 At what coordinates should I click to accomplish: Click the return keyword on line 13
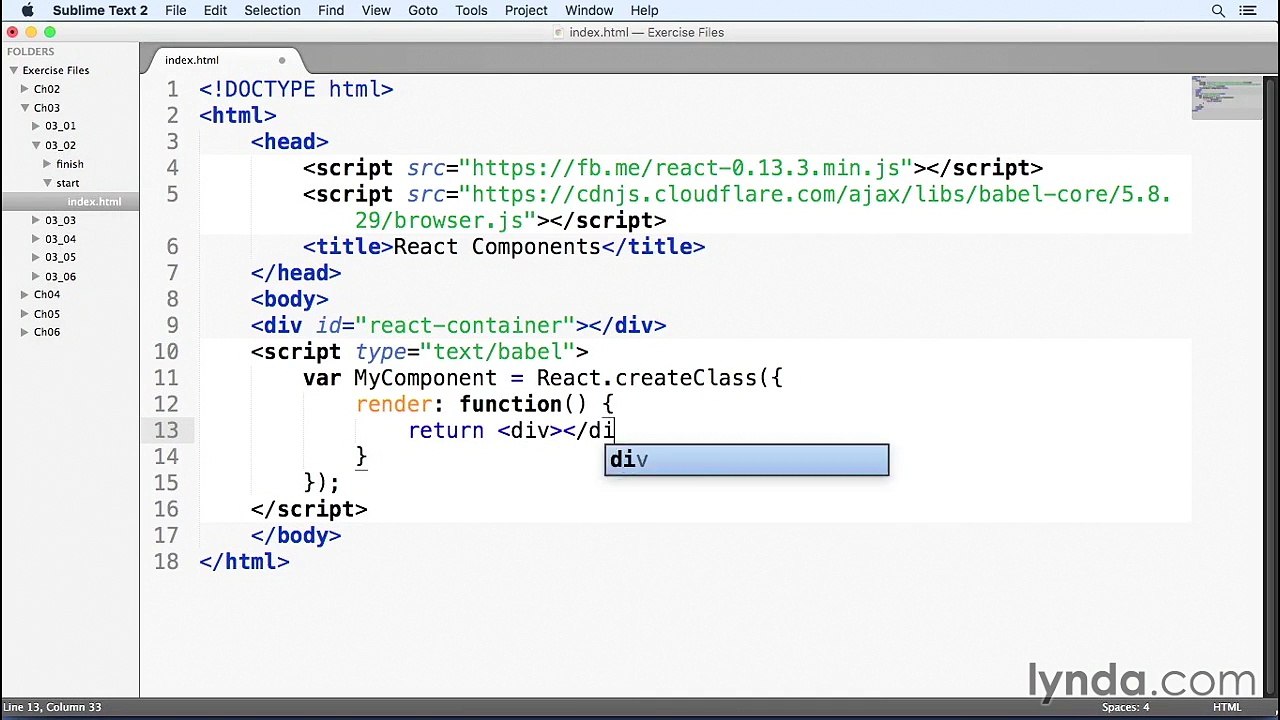tap(446, 430)
